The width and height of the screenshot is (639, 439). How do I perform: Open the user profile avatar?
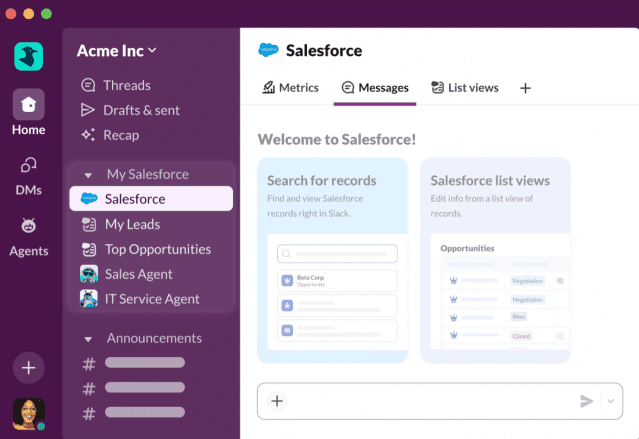tap(28, 413)
